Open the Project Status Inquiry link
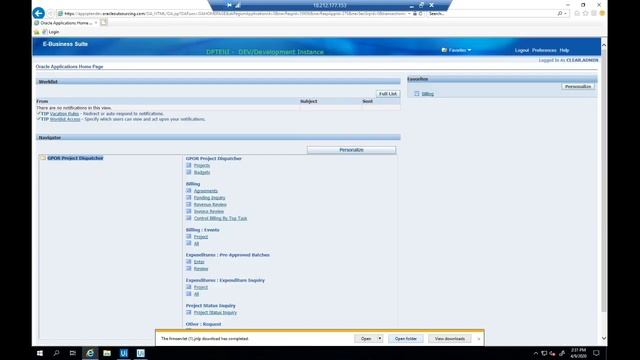Screen dimensions: 640x360 coord(215,312)
